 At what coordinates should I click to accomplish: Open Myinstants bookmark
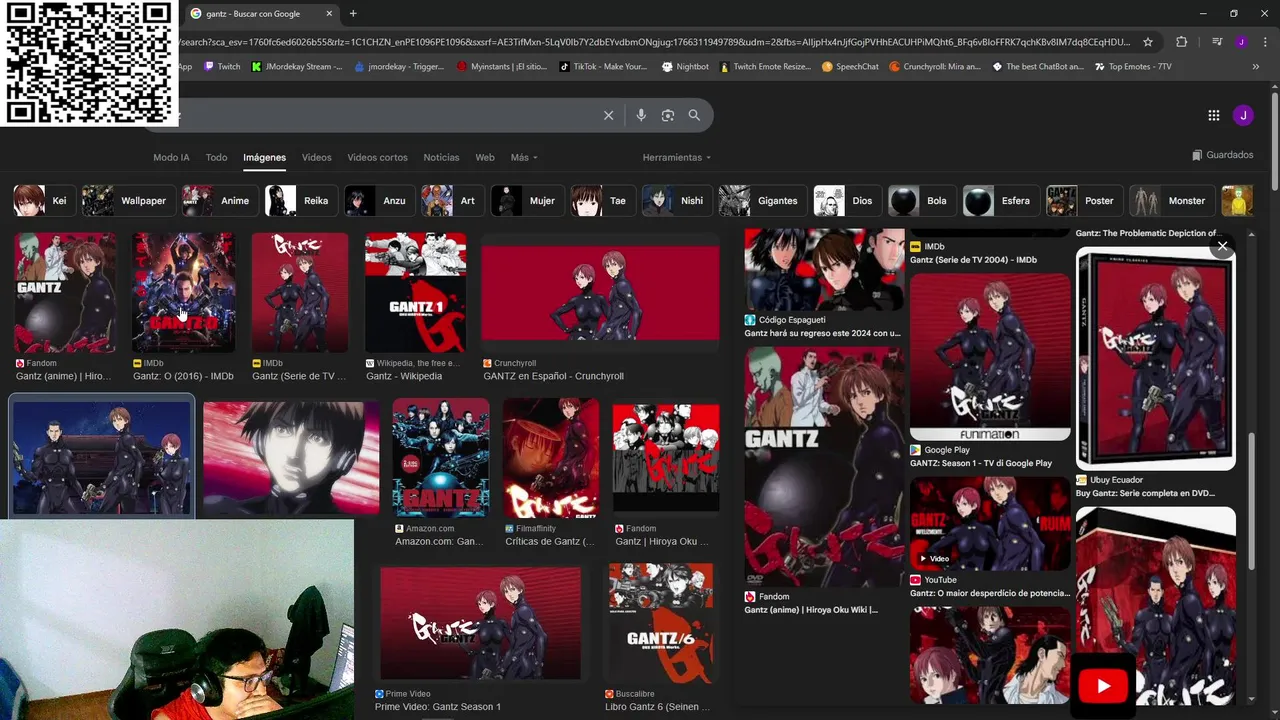[x=502, y=67]
